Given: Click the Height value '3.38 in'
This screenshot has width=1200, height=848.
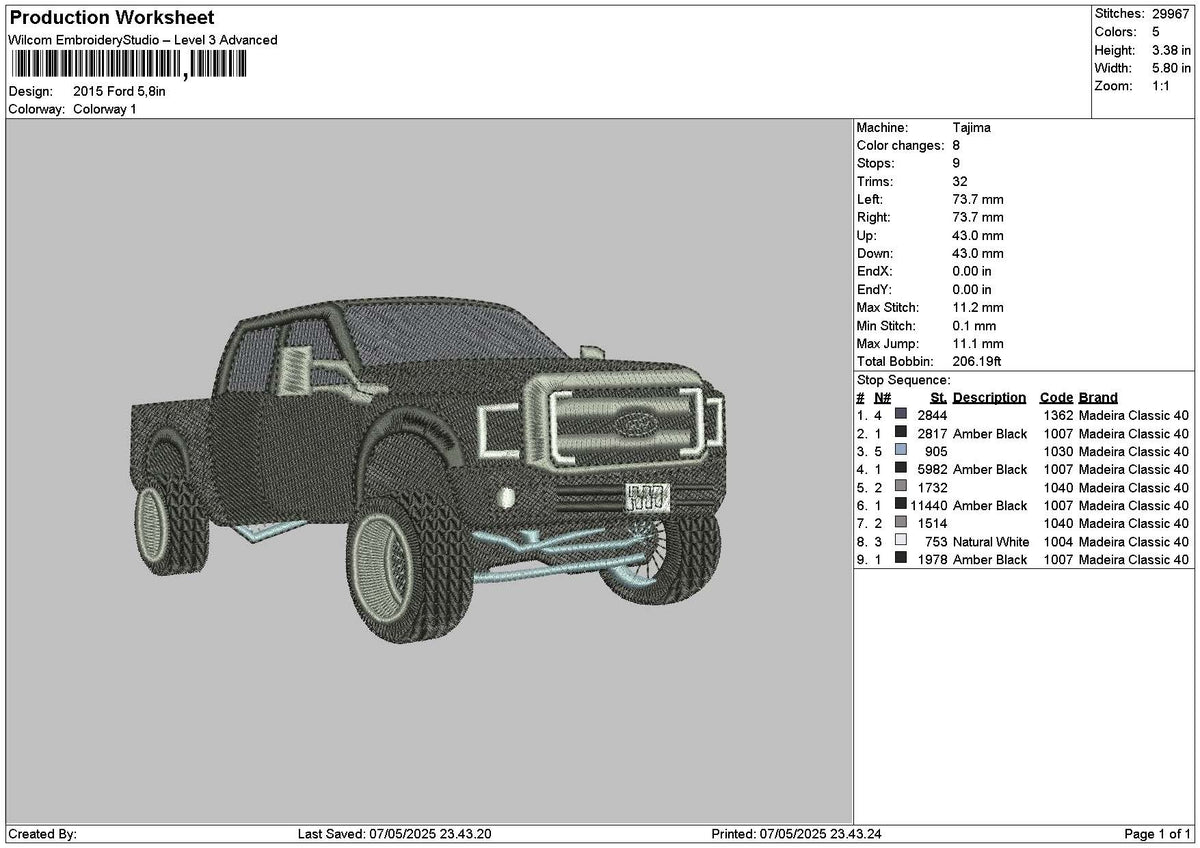Looking at the screenshot, I should coord(1171,50).
